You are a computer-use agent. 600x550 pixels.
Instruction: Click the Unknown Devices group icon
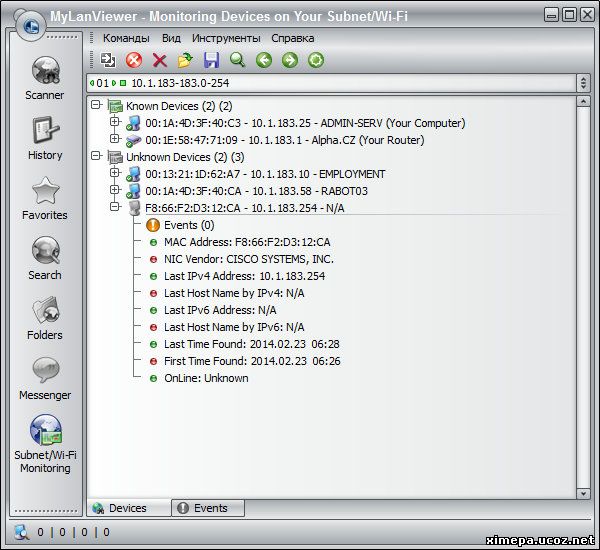pyautogui.click(x=115, y=157)
